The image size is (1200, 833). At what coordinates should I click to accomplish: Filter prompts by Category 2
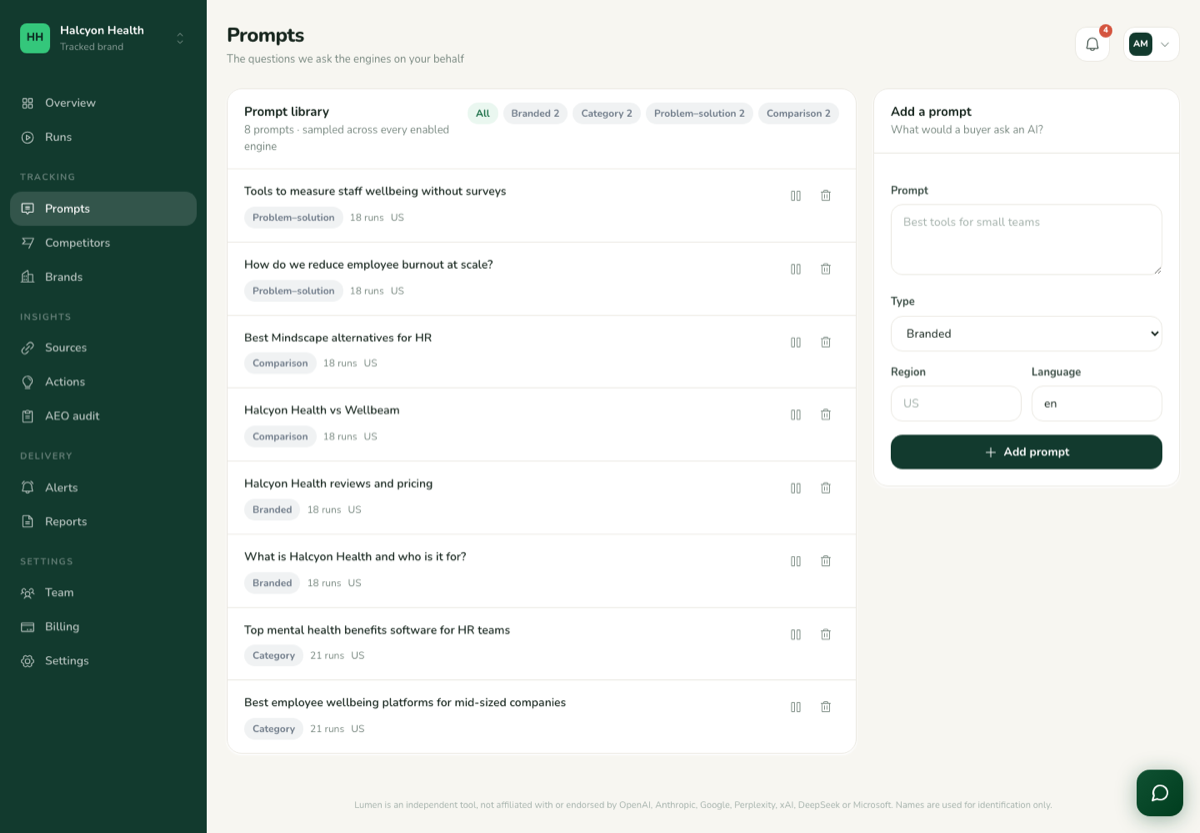pos(607,114)
